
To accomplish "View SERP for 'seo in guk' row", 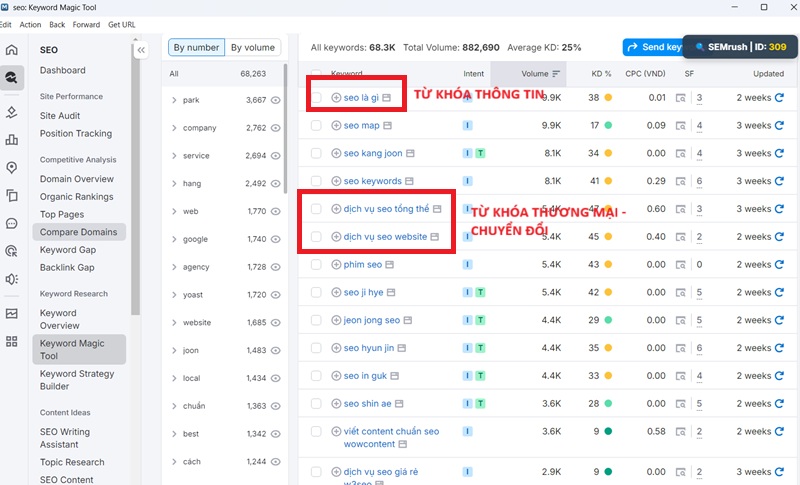I will pyautogui.click(x=681, y=376).
